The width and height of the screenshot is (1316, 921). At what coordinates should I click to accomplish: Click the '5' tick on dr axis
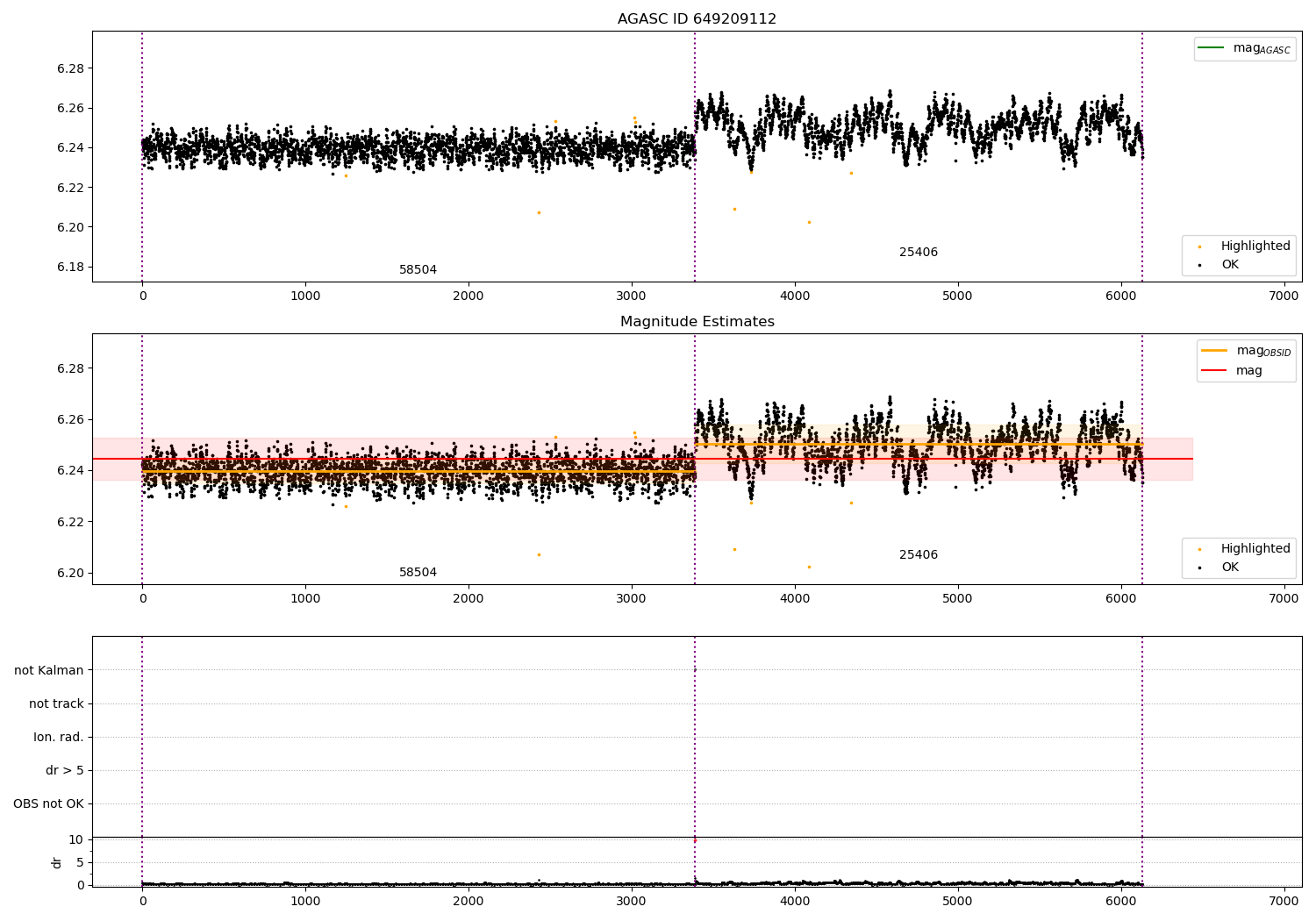point(81,862)
